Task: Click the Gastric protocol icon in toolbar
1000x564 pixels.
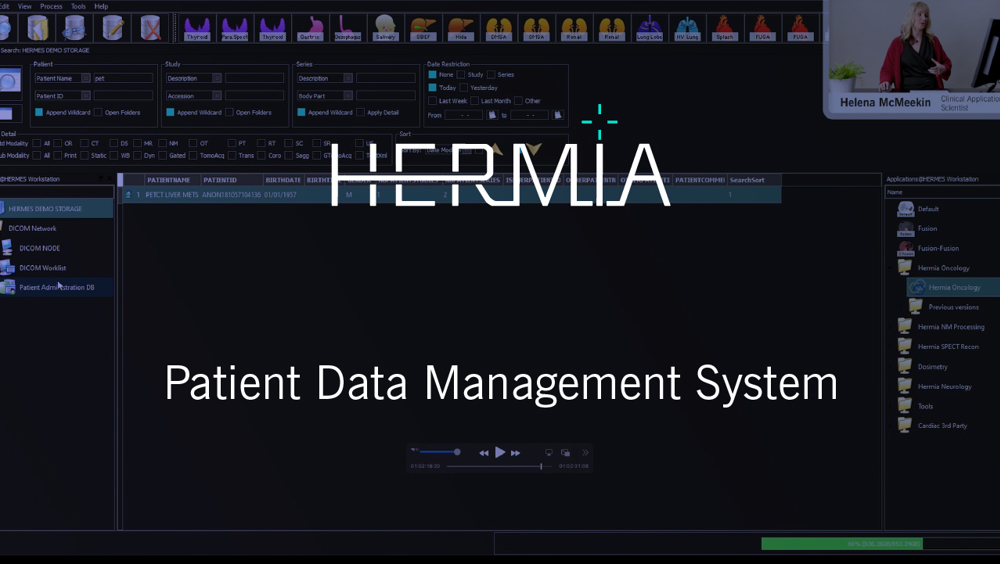Action: coord(310,27)
